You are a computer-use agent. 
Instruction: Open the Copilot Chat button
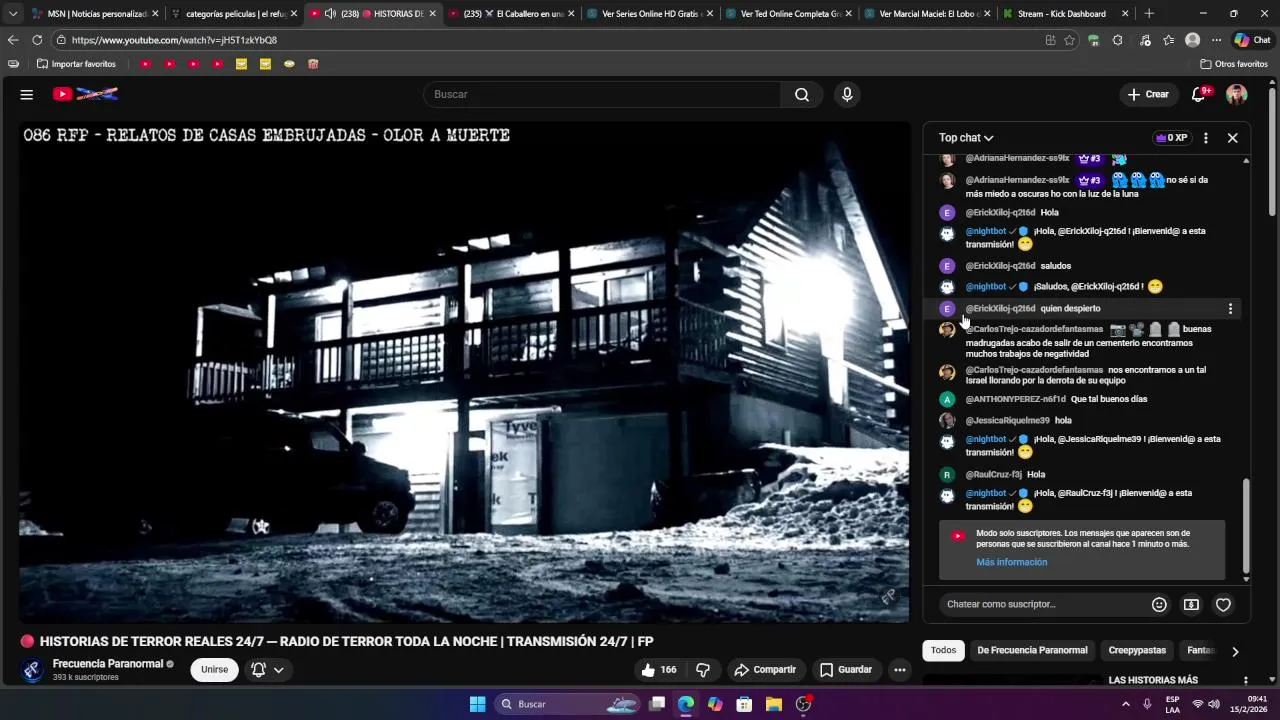(1253, 40)
